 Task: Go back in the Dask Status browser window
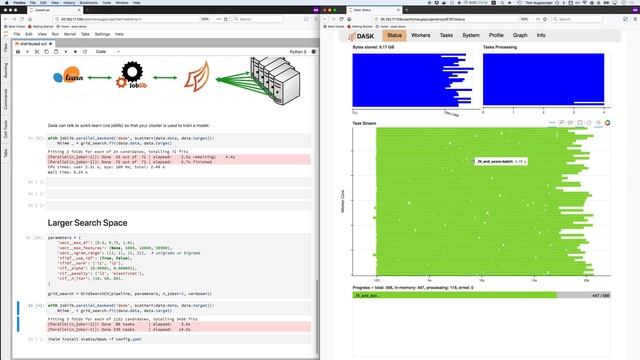tap(325, 19)
